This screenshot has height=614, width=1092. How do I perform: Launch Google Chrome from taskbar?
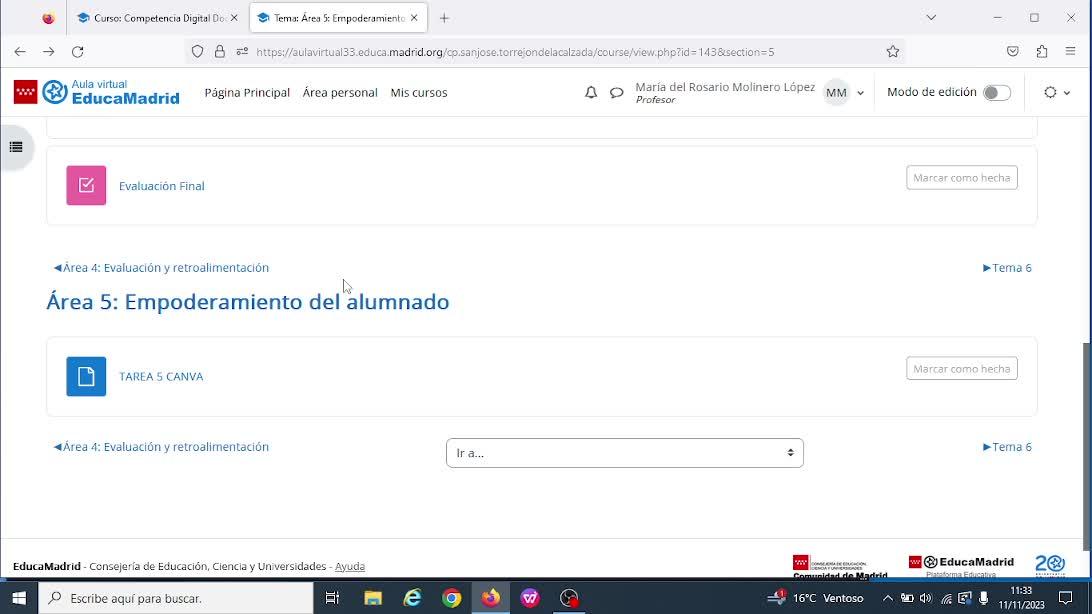451,598
